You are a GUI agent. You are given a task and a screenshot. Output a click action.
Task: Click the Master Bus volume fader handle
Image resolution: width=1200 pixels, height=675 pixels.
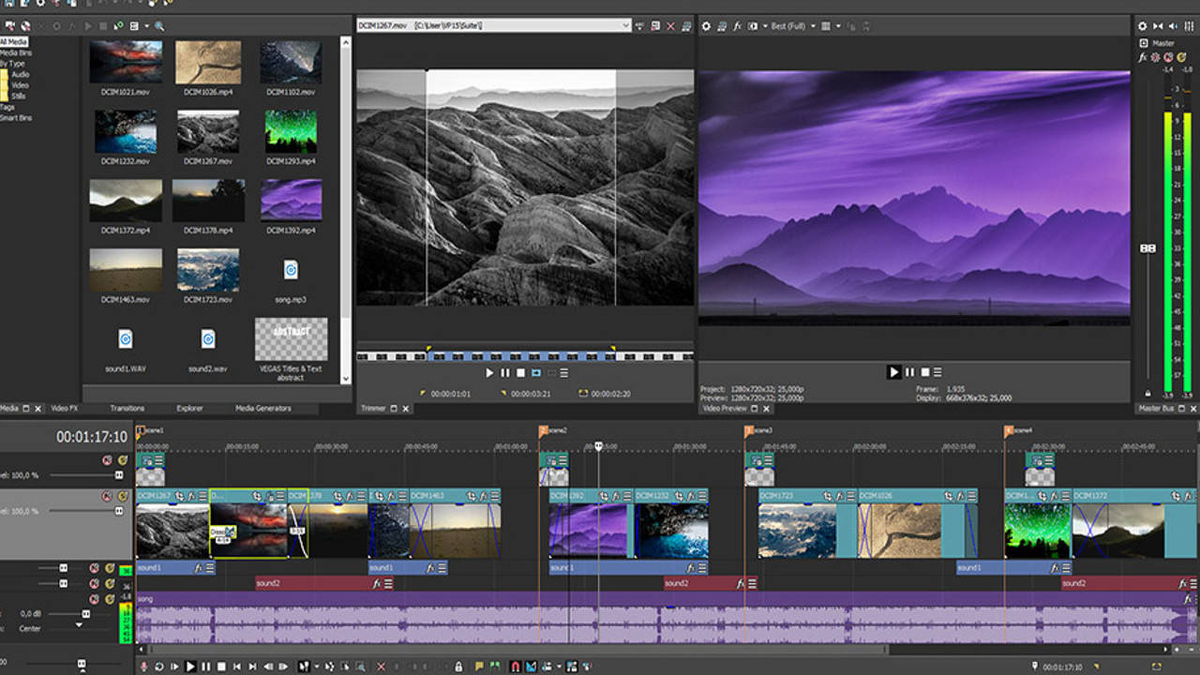[1148, 248]
